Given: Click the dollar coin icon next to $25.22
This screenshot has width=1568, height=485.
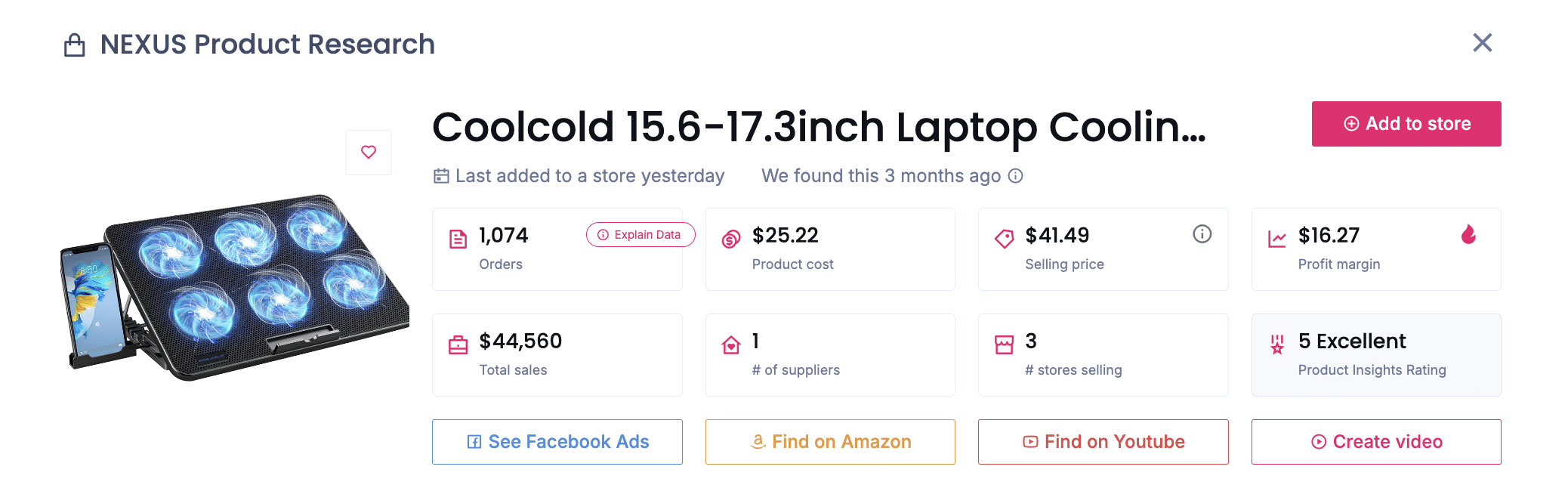Looking at the screenshot, I should tap(730, 236).
